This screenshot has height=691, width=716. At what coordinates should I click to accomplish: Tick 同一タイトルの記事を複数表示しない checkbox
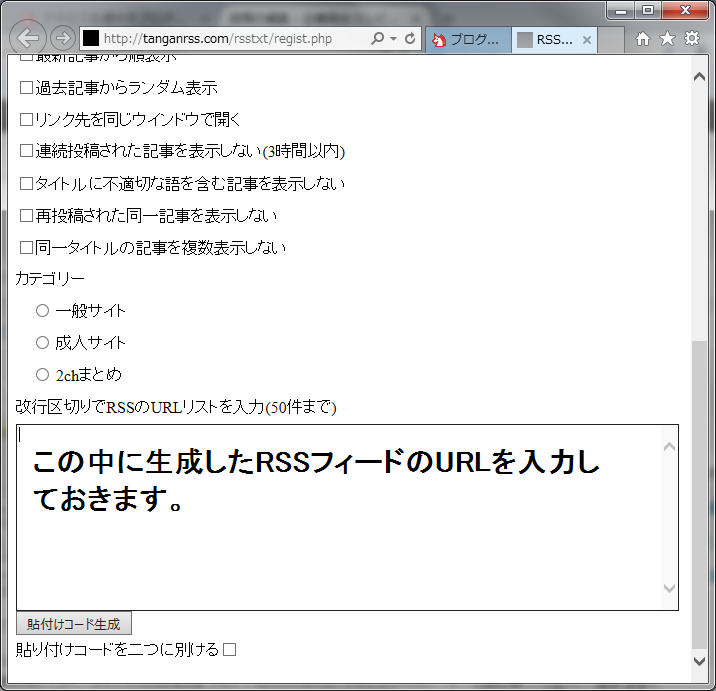point(26,248)
